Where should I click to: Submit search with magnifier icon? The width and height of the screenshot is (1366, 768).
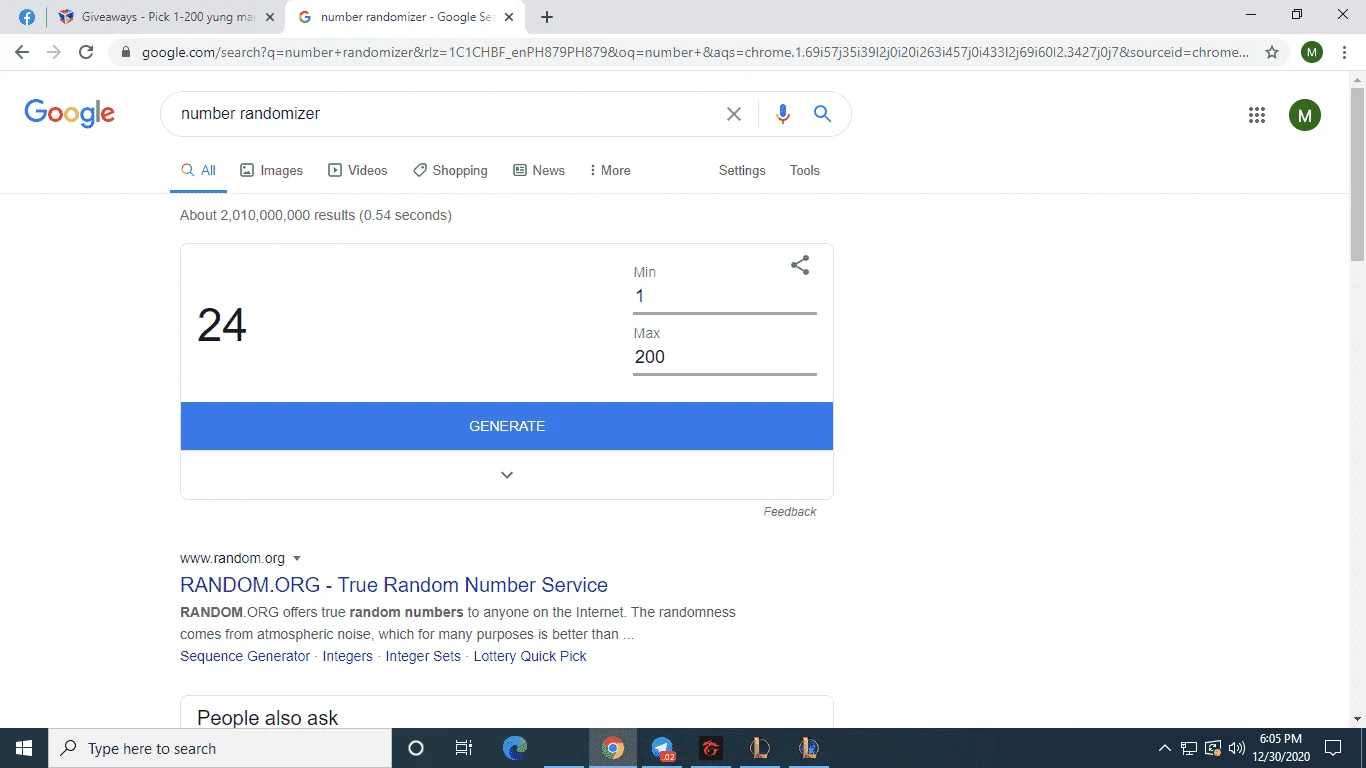pos(822,114)
